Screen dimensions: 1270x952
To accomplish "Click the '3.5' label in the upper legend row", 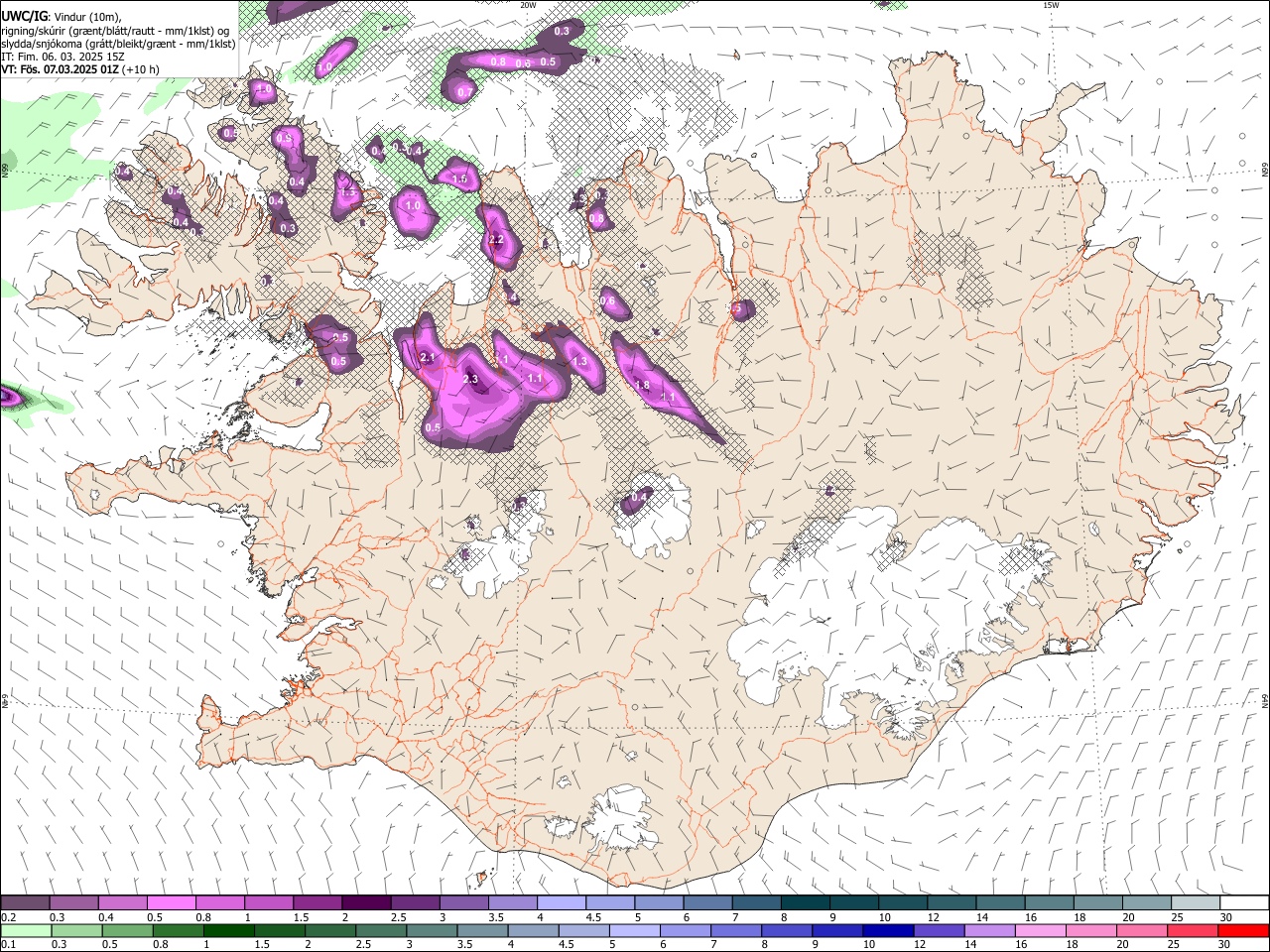I will pyautogui.click(x=495, y=917).
